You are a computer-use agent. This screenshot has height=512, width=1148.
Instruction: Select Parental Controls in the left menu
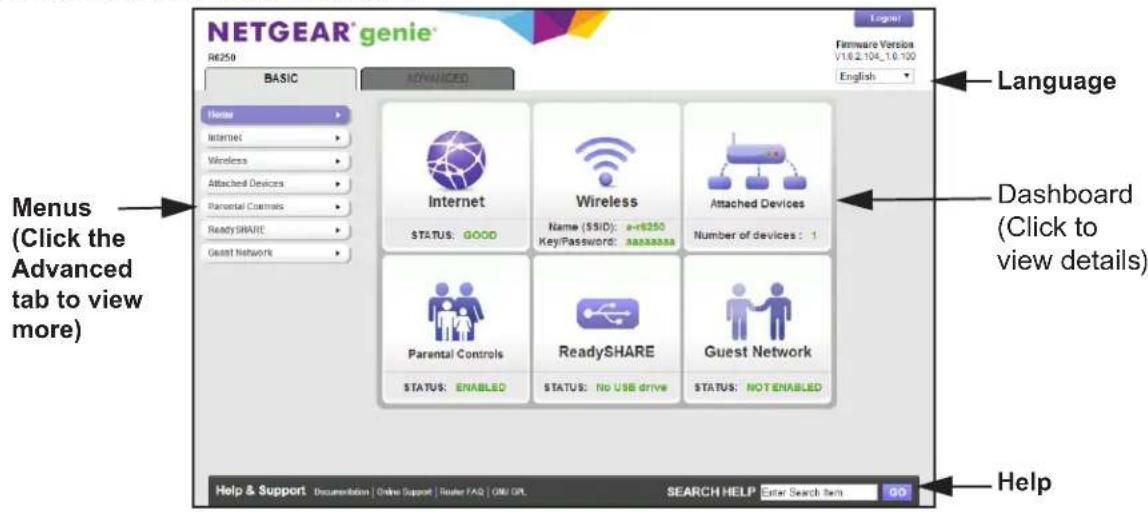pos(275,207)
